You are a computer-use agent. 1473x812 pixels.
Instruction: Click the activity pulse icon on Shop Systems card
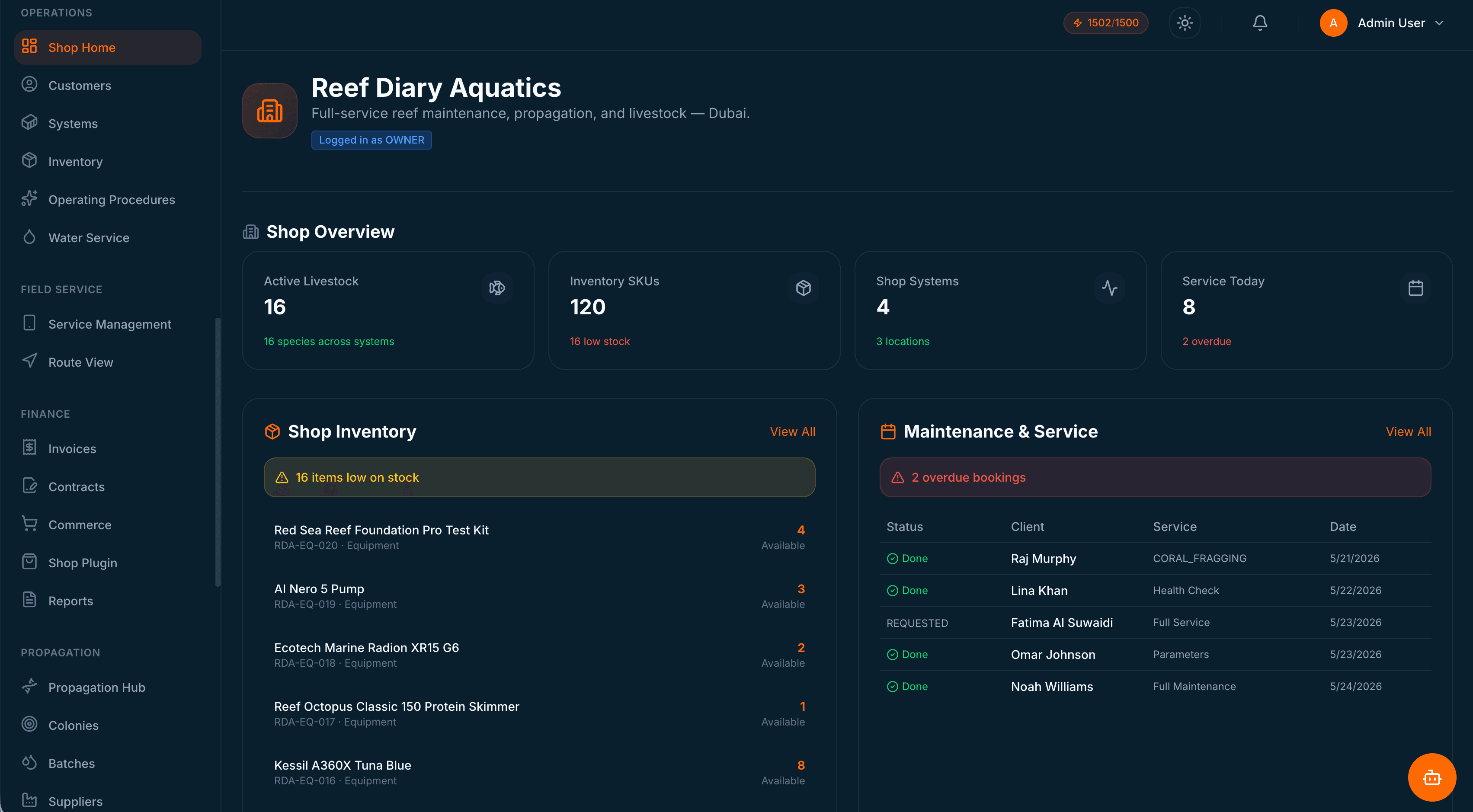(x=1109, y=288)
